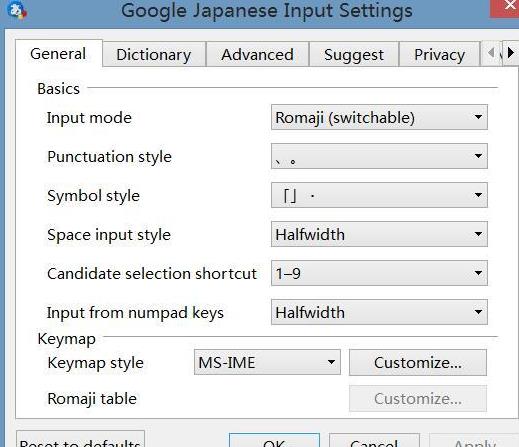Click the Reset to defaults button
The height and width of the screenshot is (447, 519).
point(80,440)
